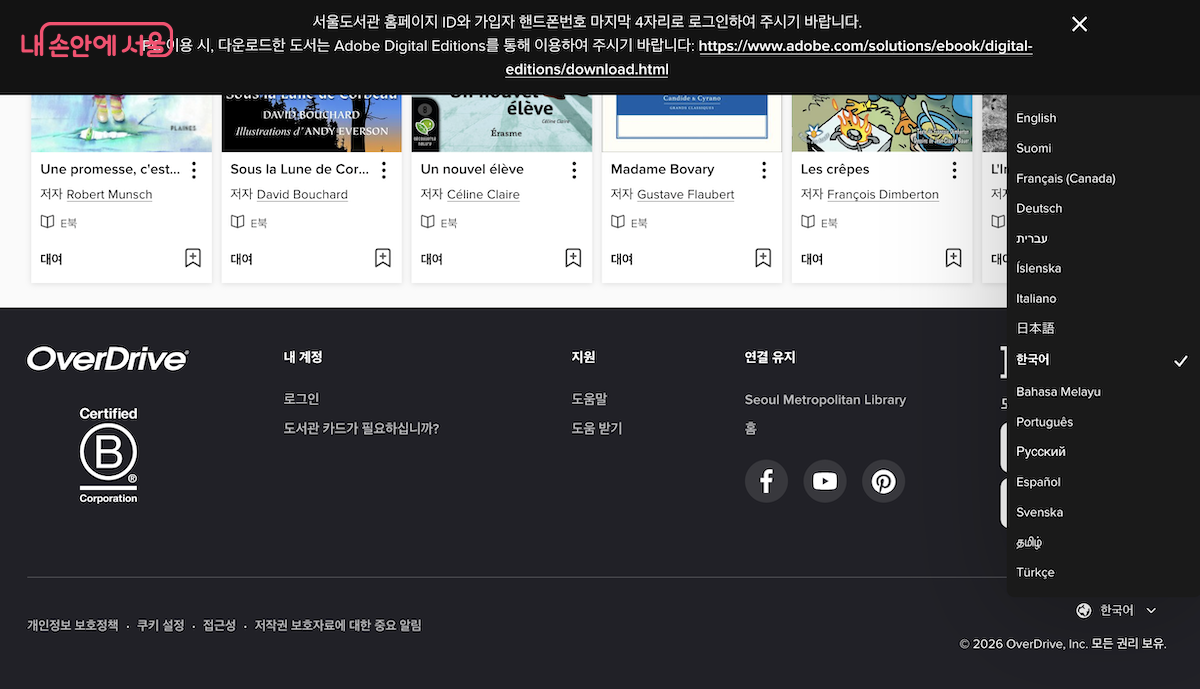Close the login notice banner
Screen dimensions: 1200x689
(1079, 24)
